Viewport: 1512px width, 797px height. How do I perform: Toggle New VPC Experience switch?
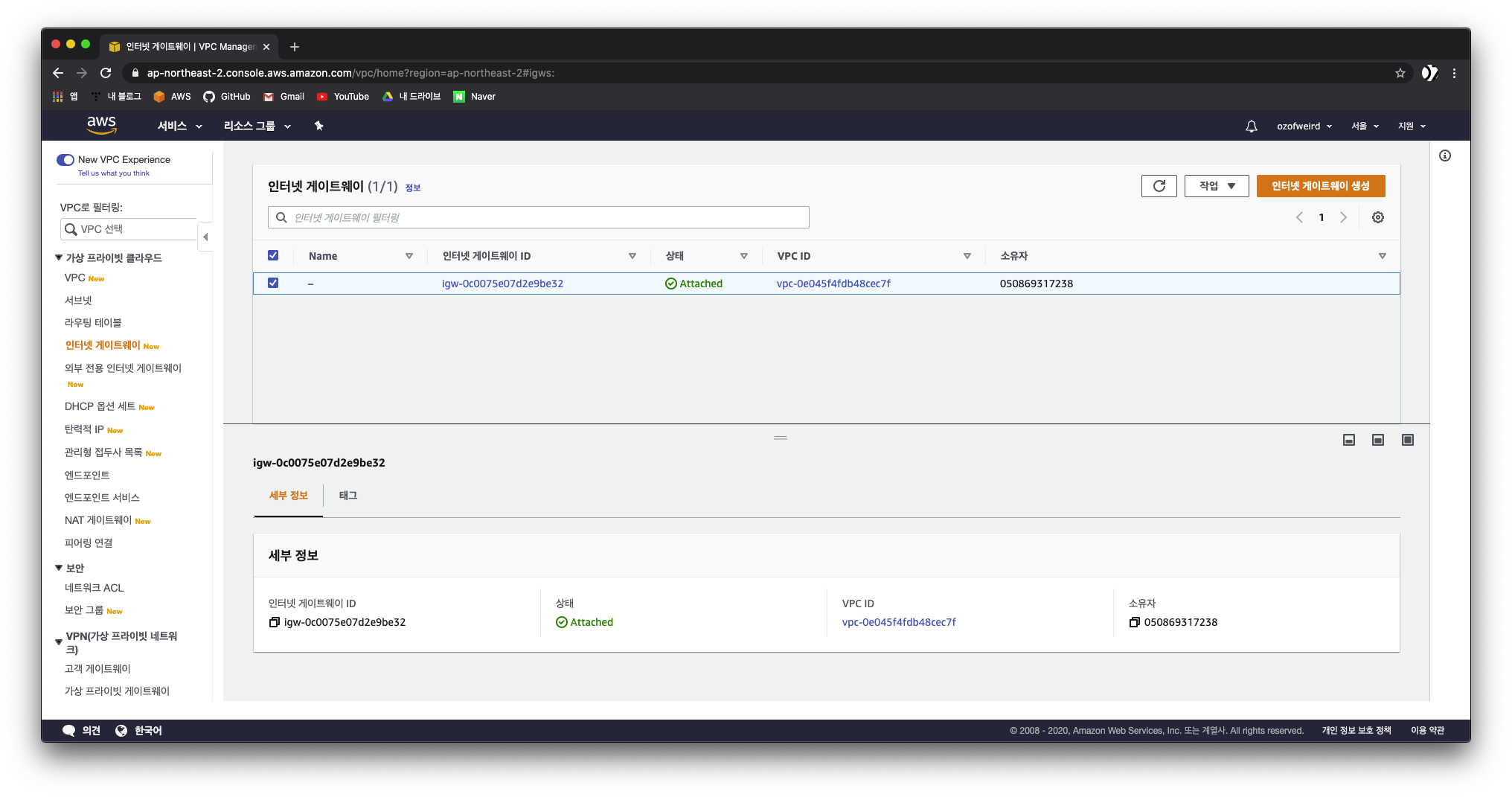coord(65,160)
